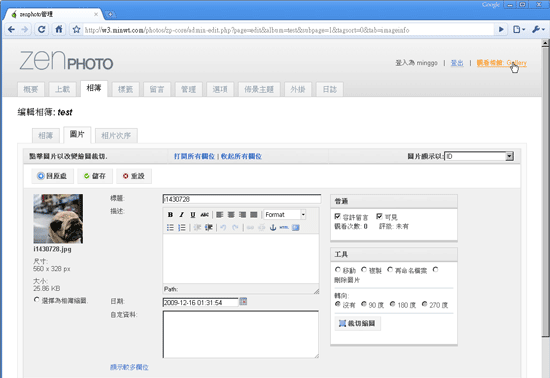Click the green save button
Image resolution: width=550 pixels, height=378 pixels.
(x=95, y=176)
